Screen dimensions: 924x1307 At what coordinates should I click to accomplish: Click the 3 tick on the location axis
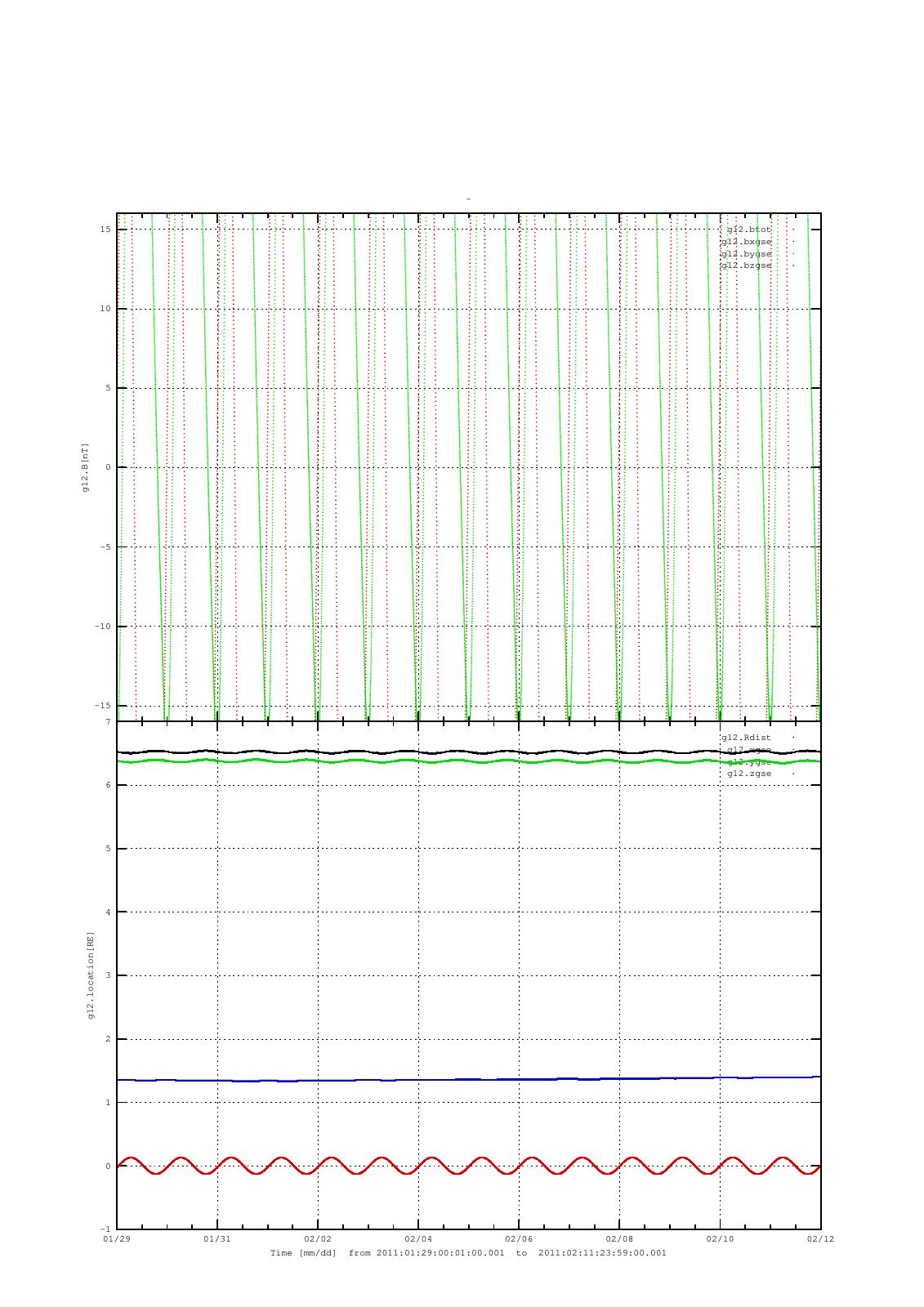(x=108, y=975)
